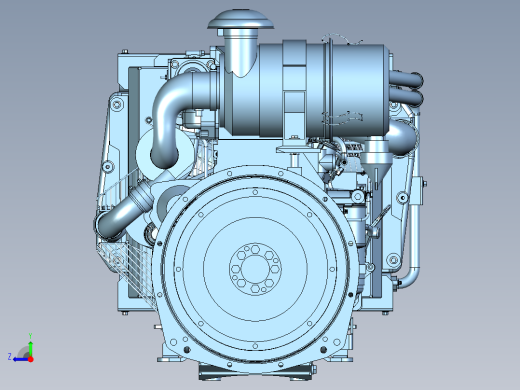Select the mushroom-shaped intake rain cap
This screenshot has height=390, width=520.
(x=241, y=19)
